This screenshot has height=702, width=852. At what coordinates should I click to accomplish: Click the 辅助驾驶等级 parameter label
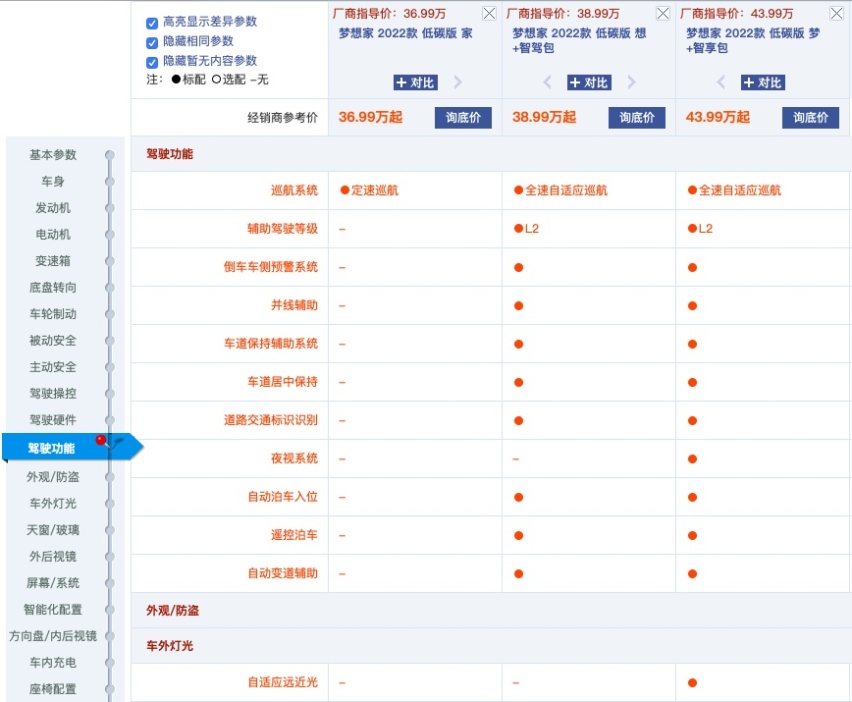point(283,229)
